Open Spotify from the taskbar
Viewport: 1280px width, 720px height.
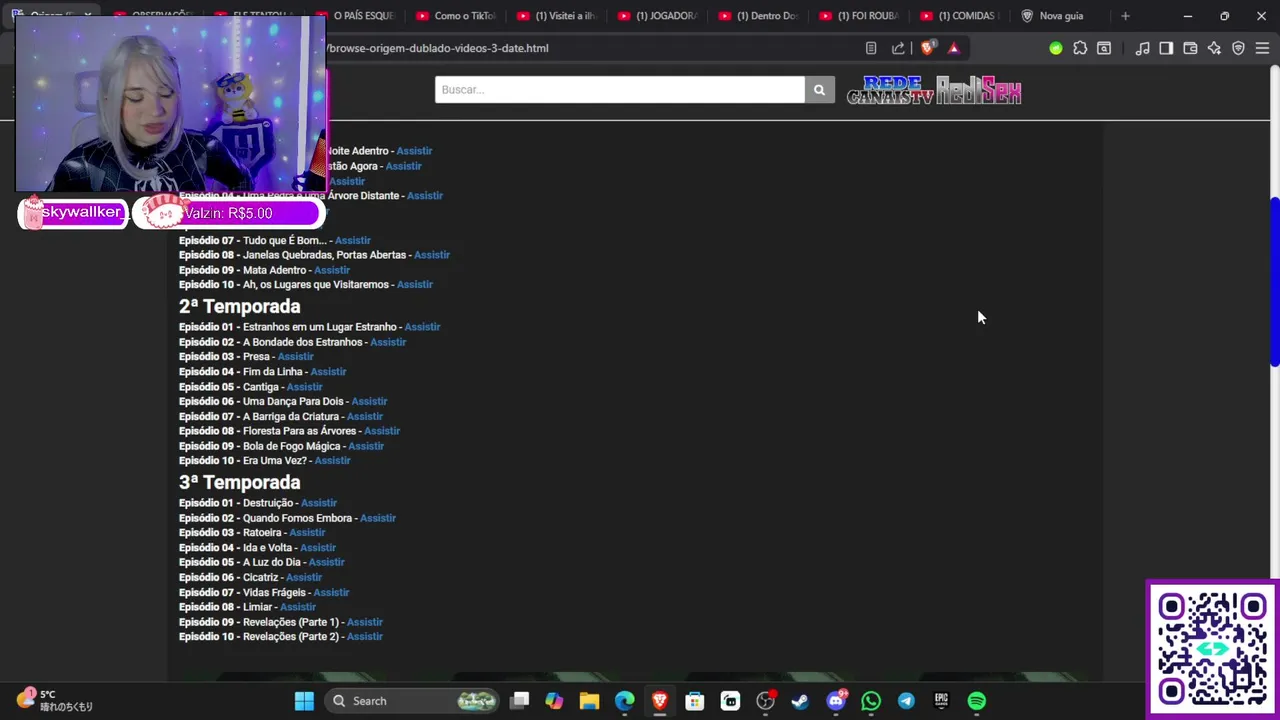coord(977,701)
